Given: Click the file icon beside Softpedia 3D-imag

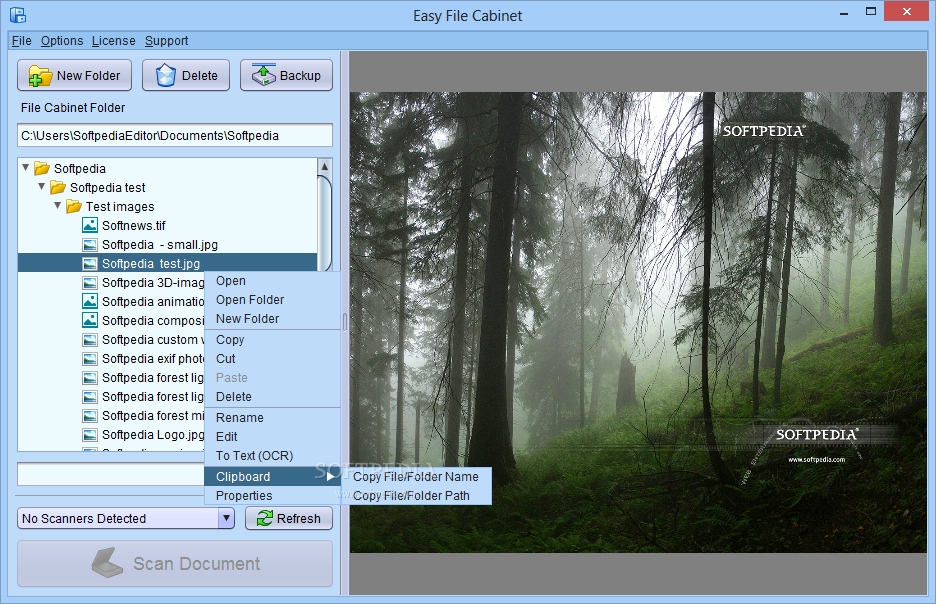Looking at the screenshot, I should click(90, 283).
